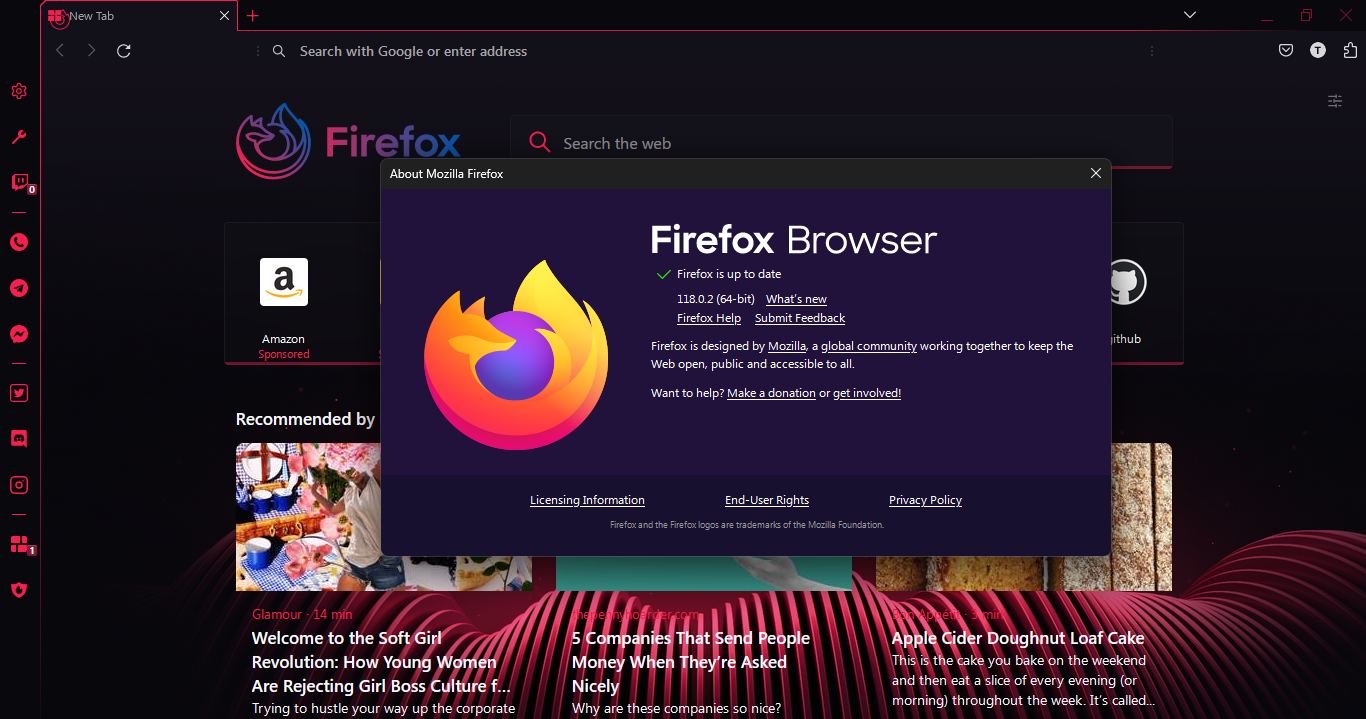View the Privacy Policy
This screenshot has height=719, width=1366.
click(925, 500)
